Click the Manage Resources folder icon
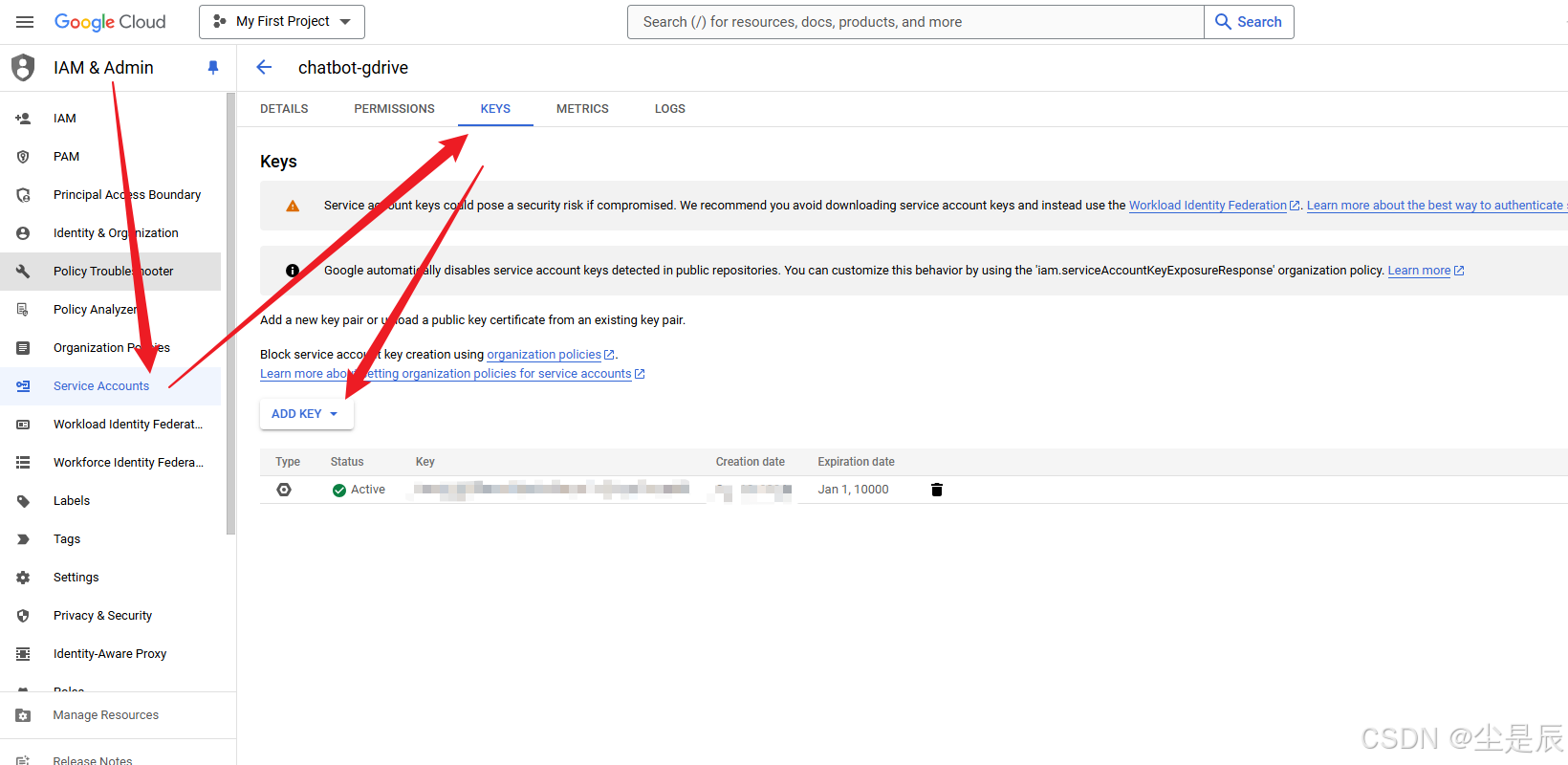The image size is (1568, 765). pos(23,715)
